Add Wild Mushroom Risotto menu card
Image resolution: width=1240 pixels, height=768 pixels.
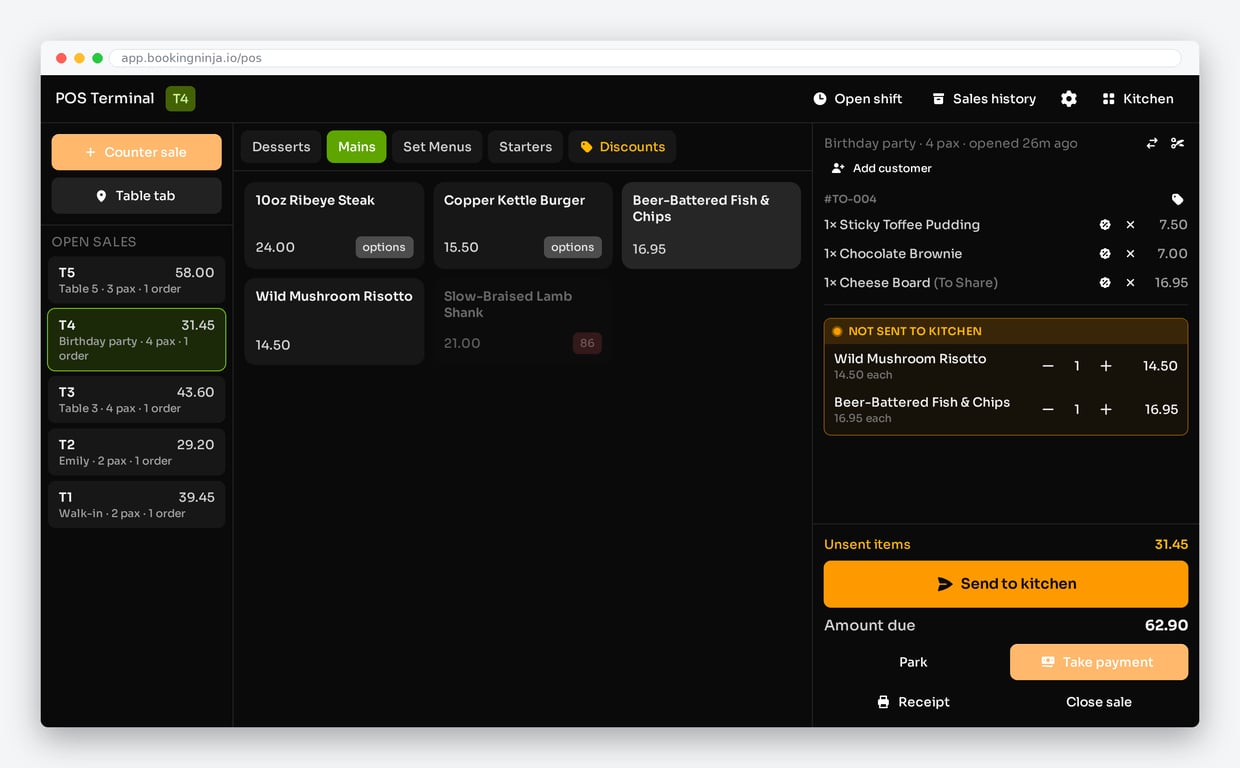(334, 321)
